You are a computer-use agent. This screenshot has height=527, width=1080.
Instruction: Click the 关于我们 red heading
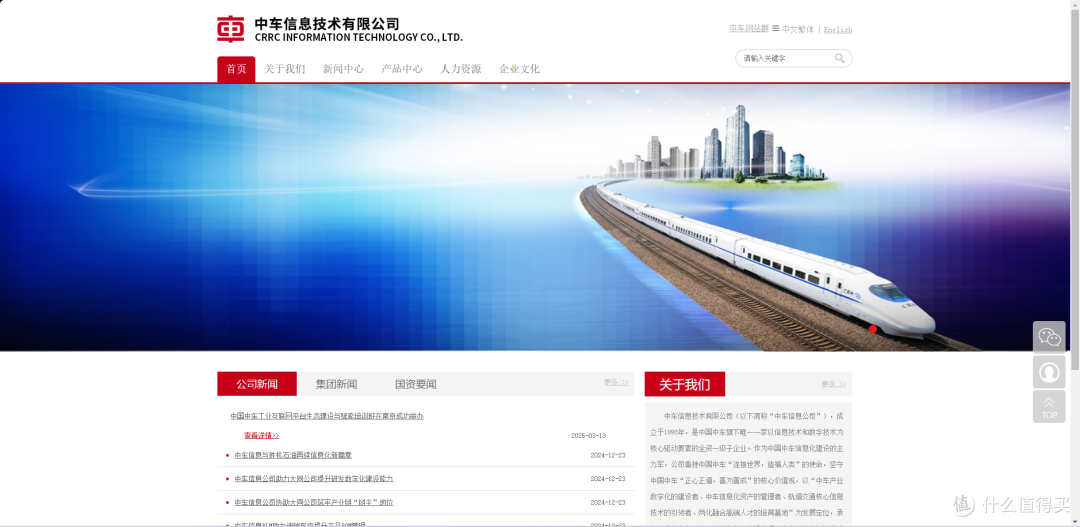click(685, 384)
